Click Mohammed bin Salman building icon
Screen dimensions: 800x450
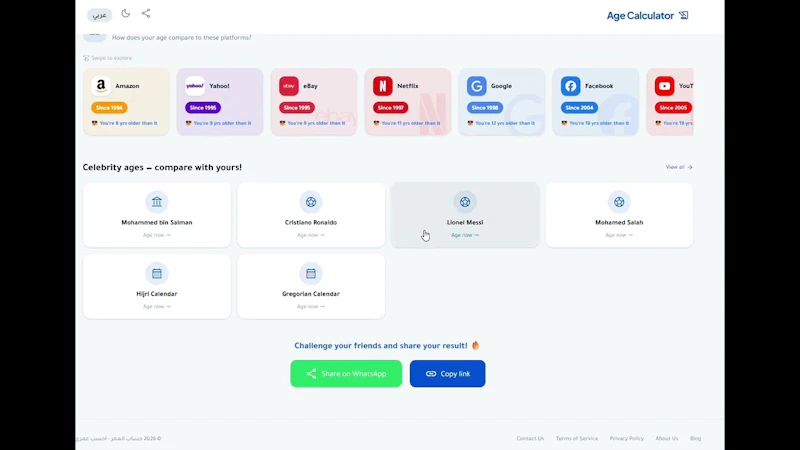[x=157, y=202]
